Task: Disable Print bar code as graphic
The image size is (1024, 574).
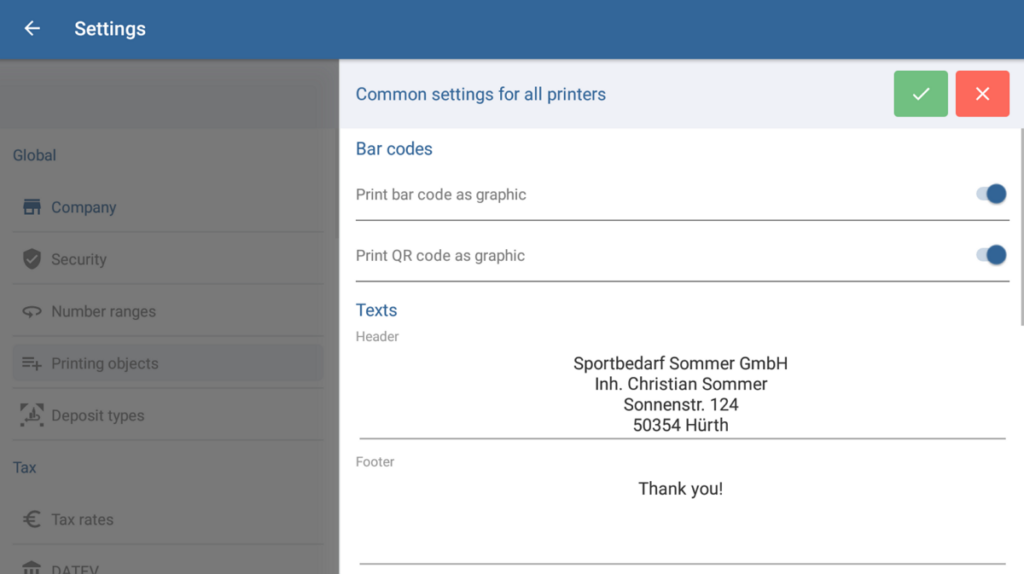Action: pyautogui.click(x=991, y=195)
